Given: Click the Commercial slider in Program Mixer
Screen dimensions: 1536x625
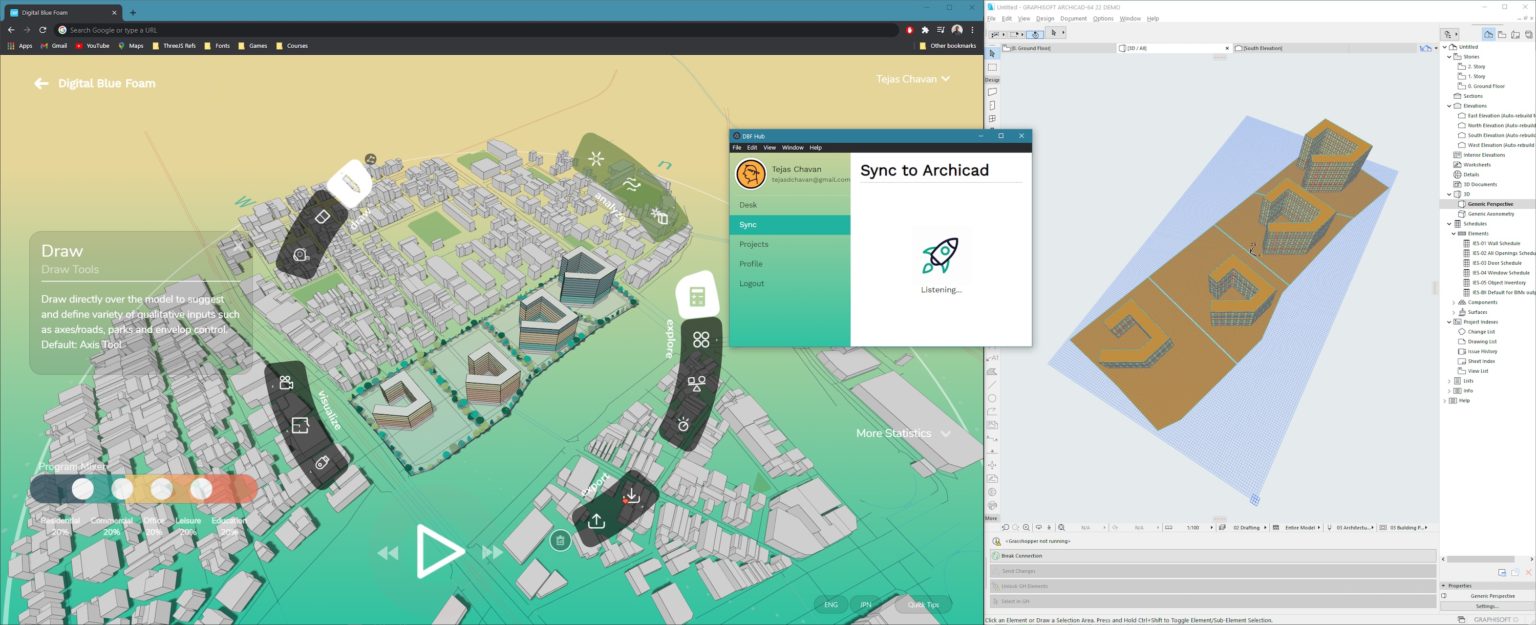Looking at the screenshot, I should (122, 489).
